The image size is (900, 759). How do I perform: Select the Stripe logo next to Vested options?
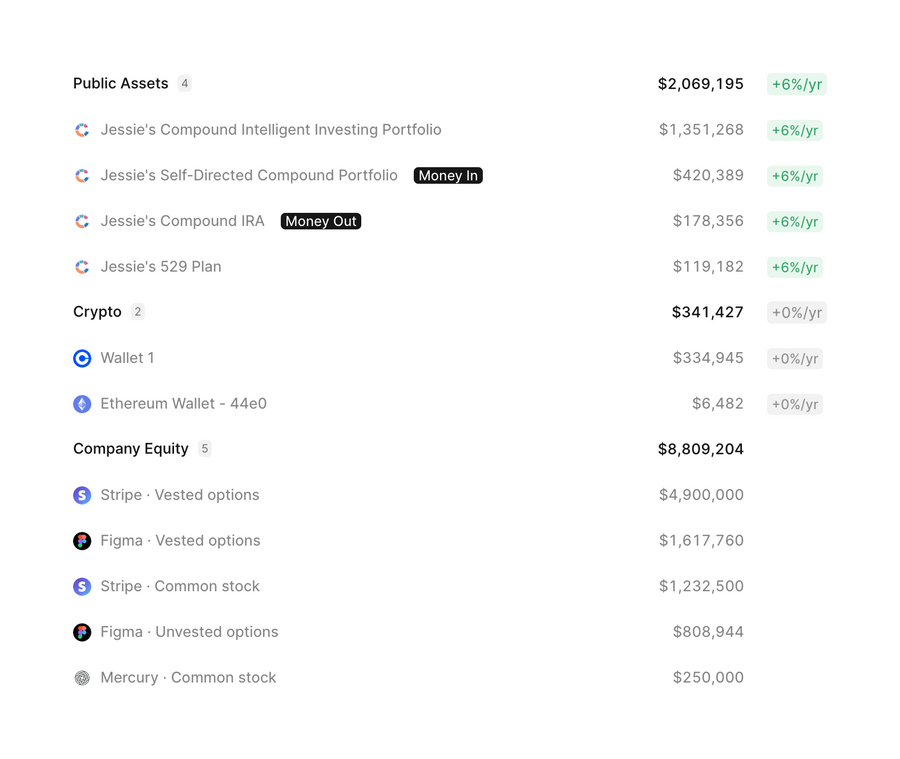tap(82, 495)
